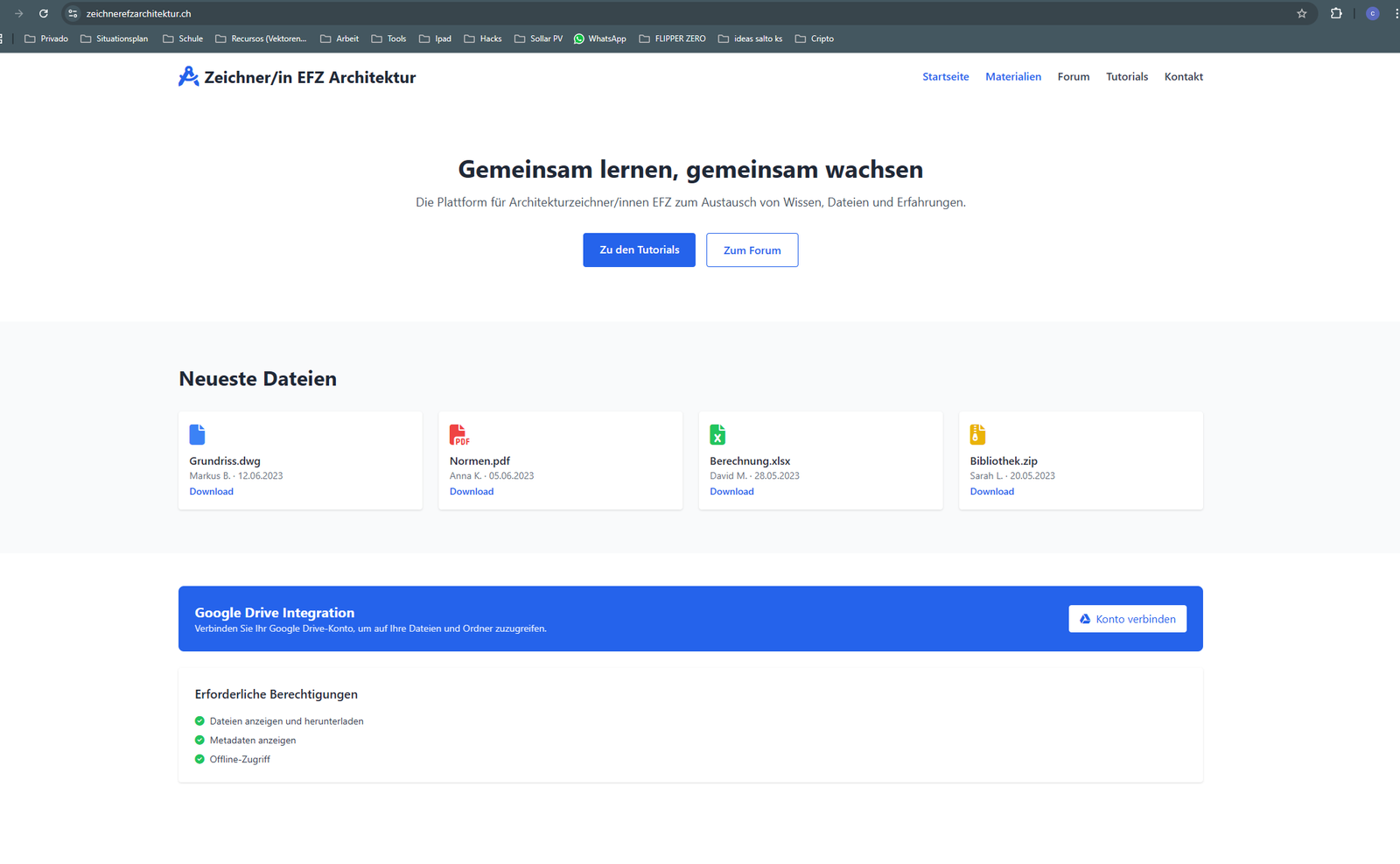
Task: Open the Schule bookmarks folder
Action: point(183,39)
